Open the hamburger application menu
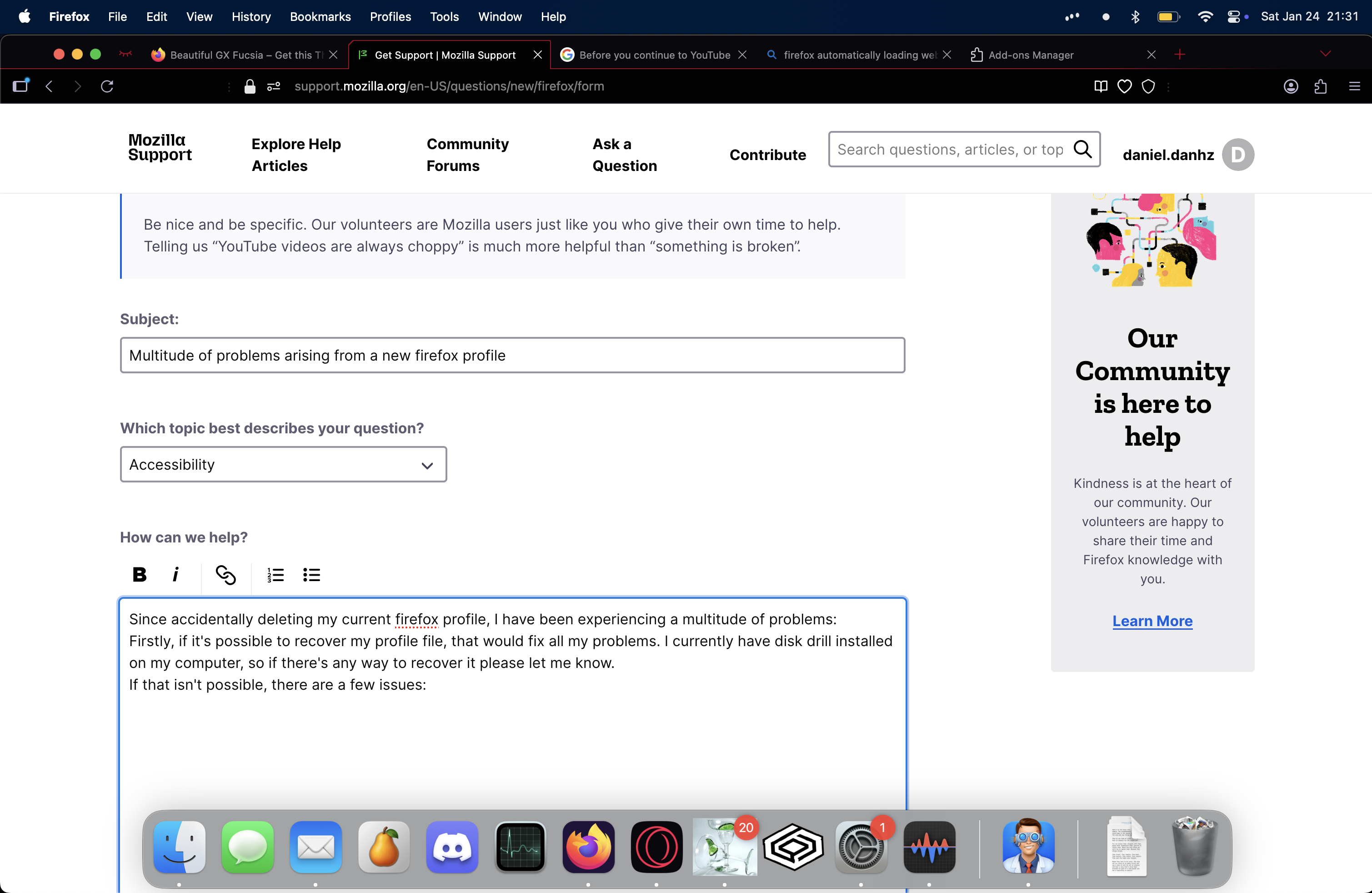The width and height of the screenshot is (1372, 893). (1354, 86)
